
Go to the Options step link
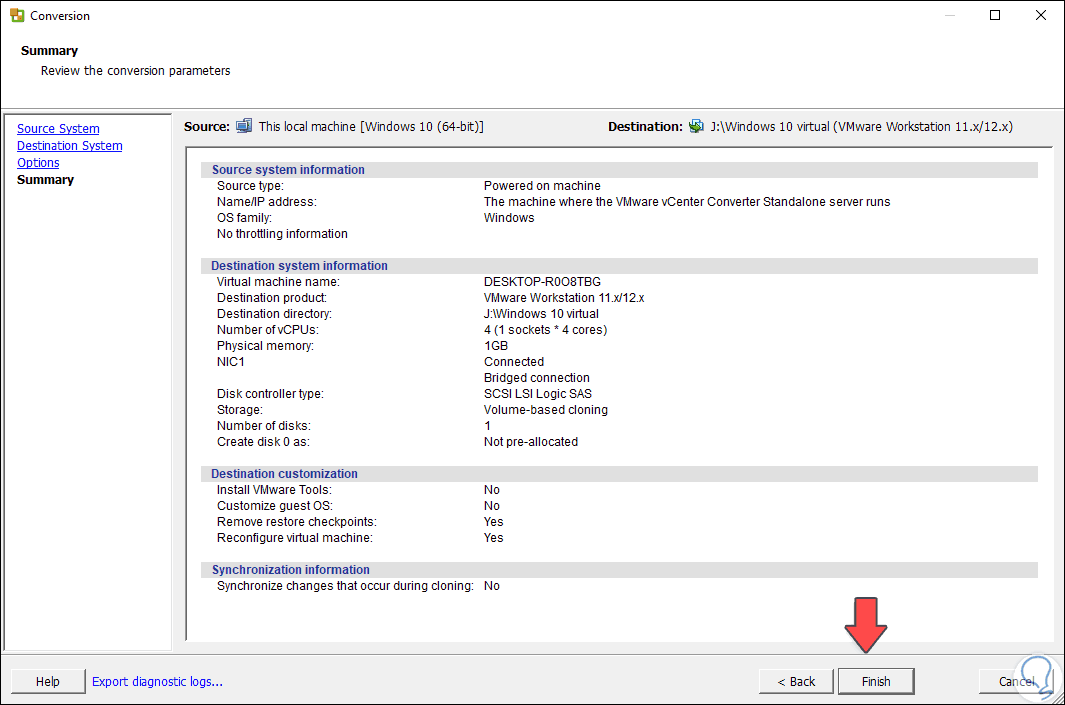(x=38, y=162)
